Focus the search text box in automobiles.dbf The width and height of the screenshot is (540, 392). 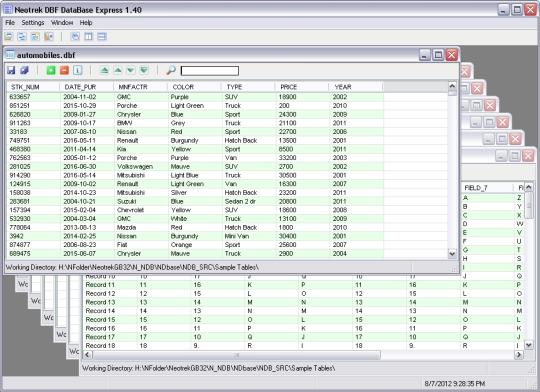(210, 71)
